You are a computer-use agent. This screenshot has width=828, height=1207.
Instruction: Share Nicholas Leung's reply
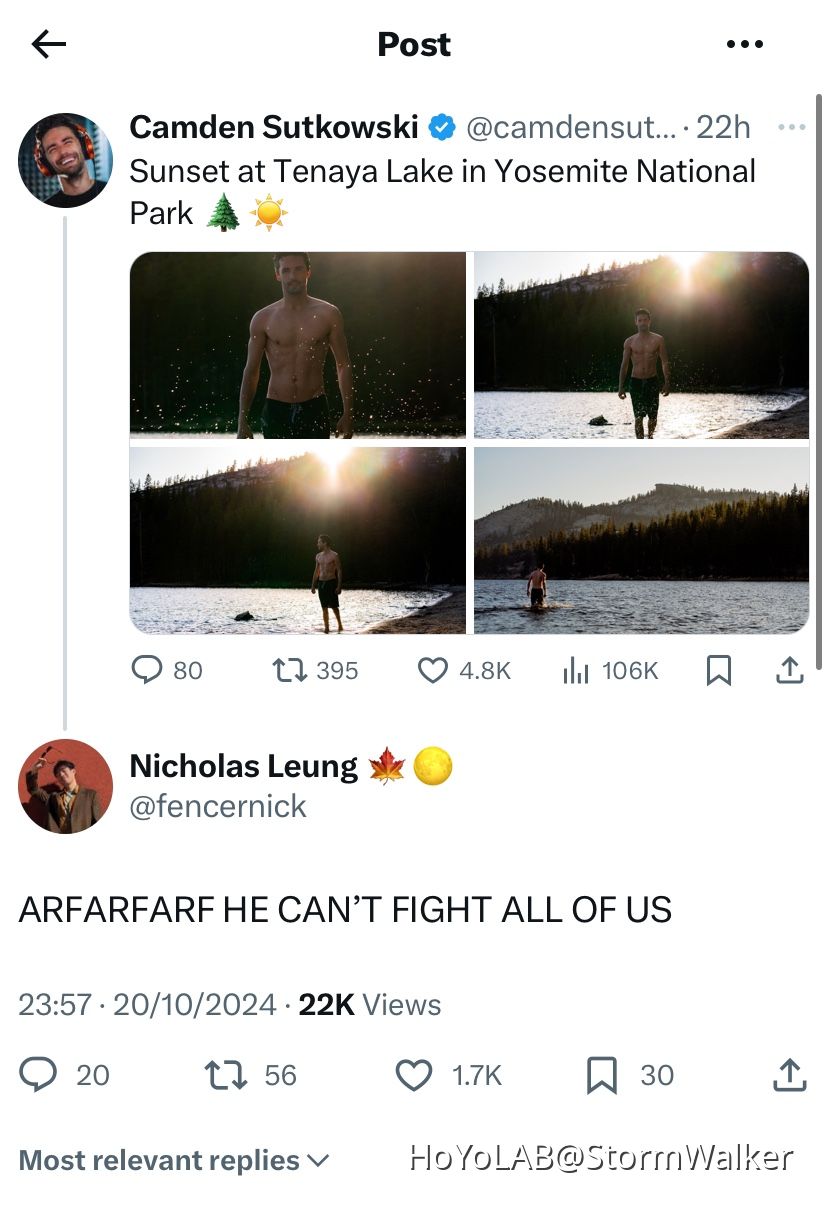[790, 1075]
